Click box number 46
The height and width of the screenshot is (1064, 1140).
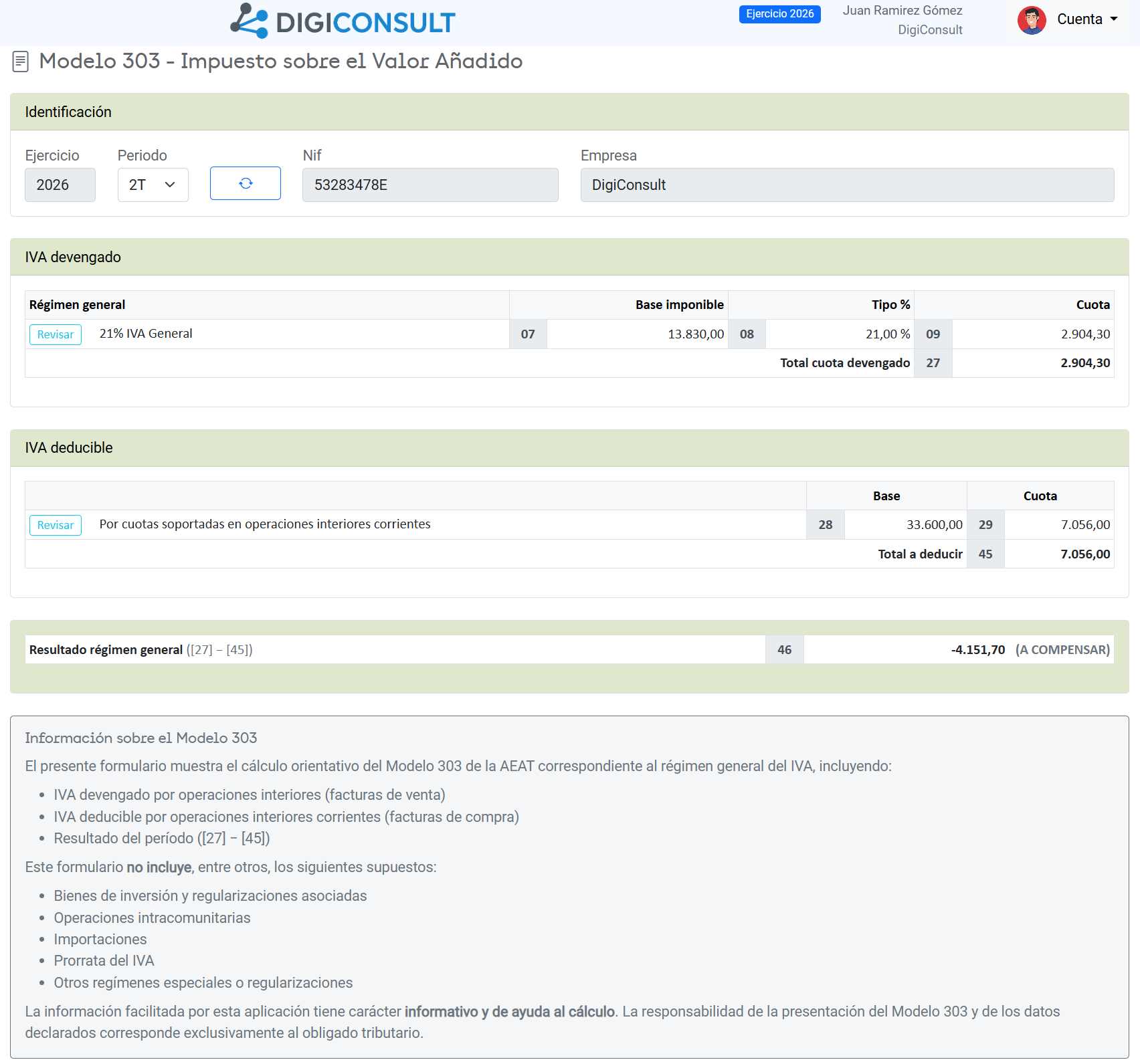coord(784,650)
